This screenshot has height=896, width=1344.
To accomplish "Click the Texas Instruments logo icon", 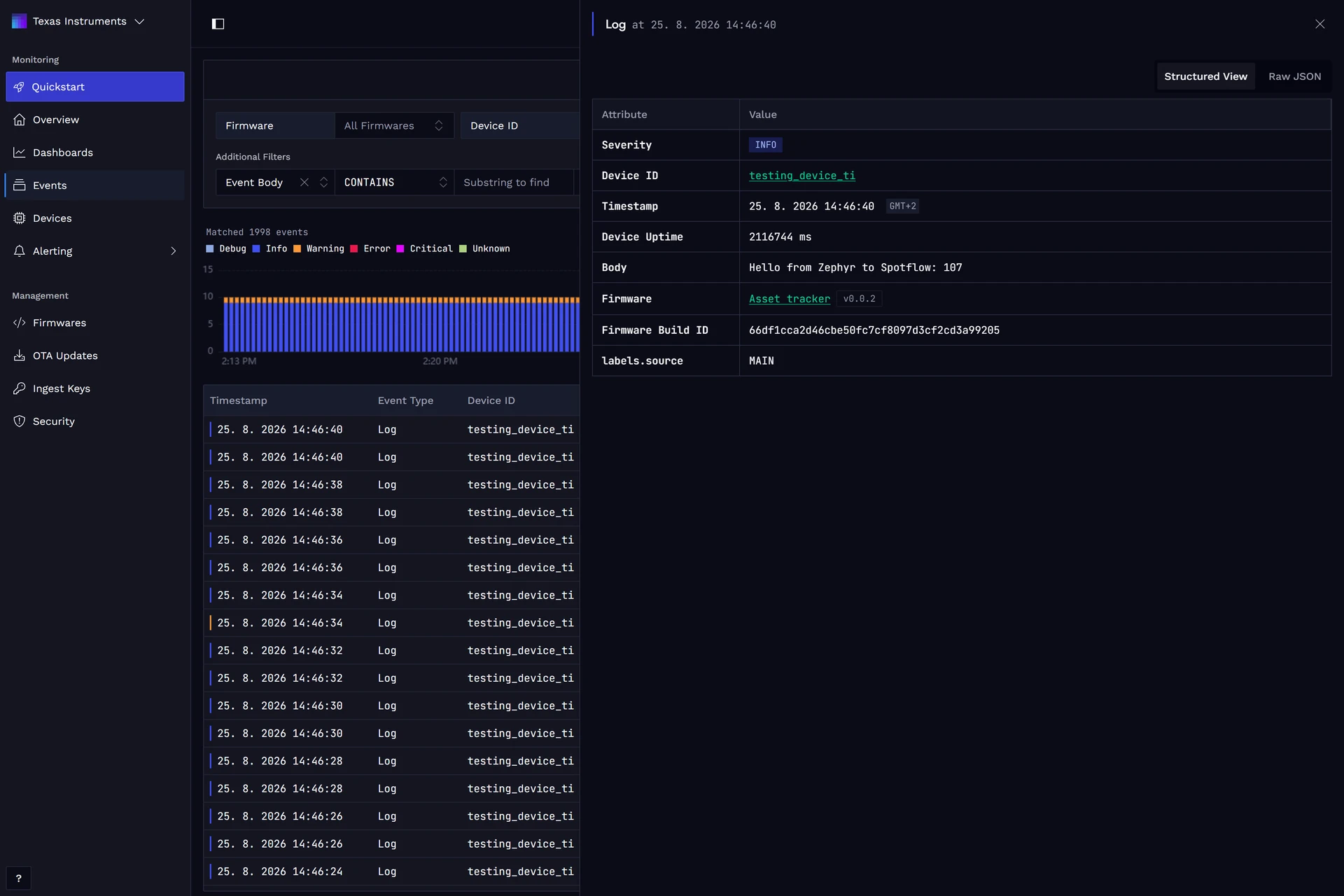I will click(x=19, y=21).
